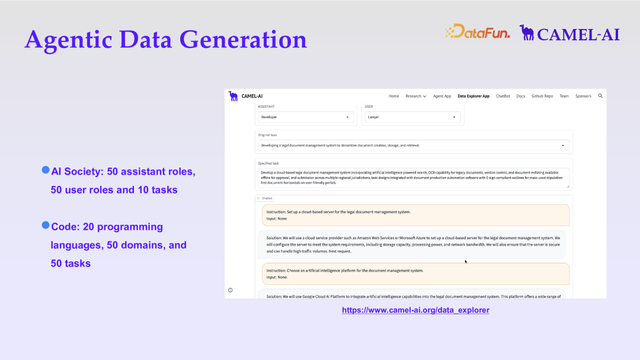Open the Agent App nav item

[442, 96]
